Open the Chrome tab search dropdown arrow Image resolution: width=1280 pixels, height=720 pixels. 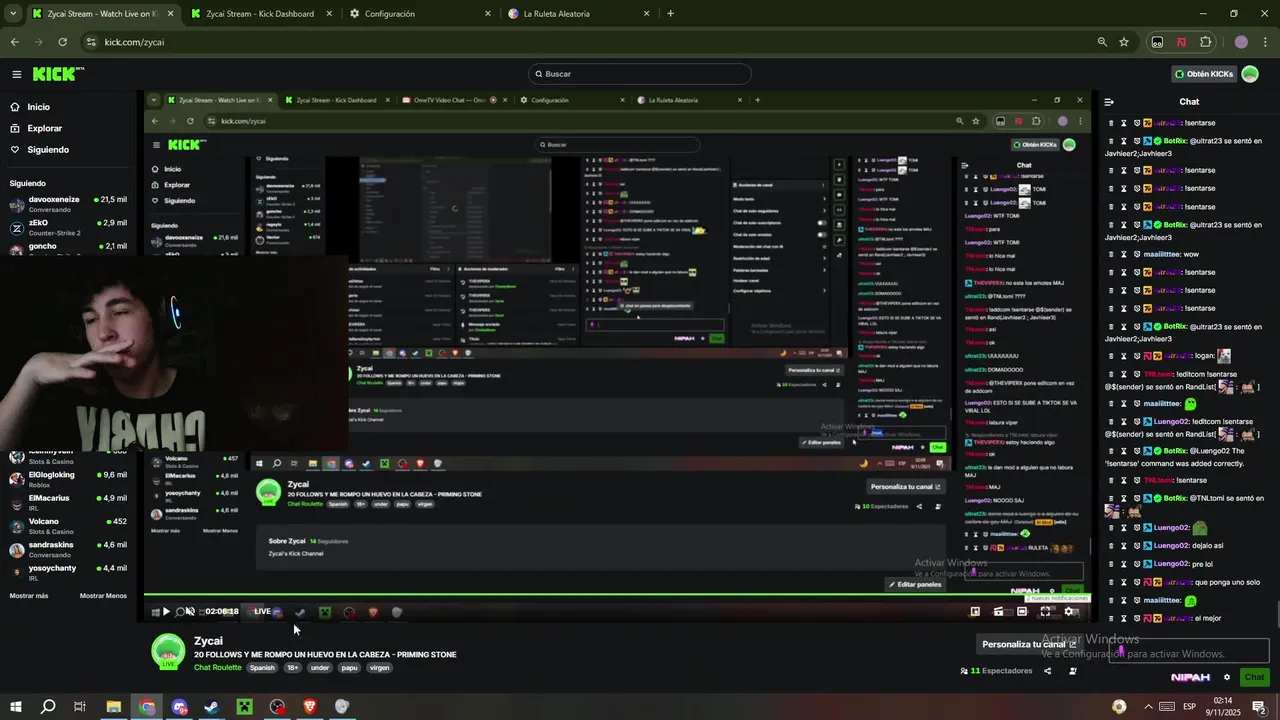pos(12,14)
